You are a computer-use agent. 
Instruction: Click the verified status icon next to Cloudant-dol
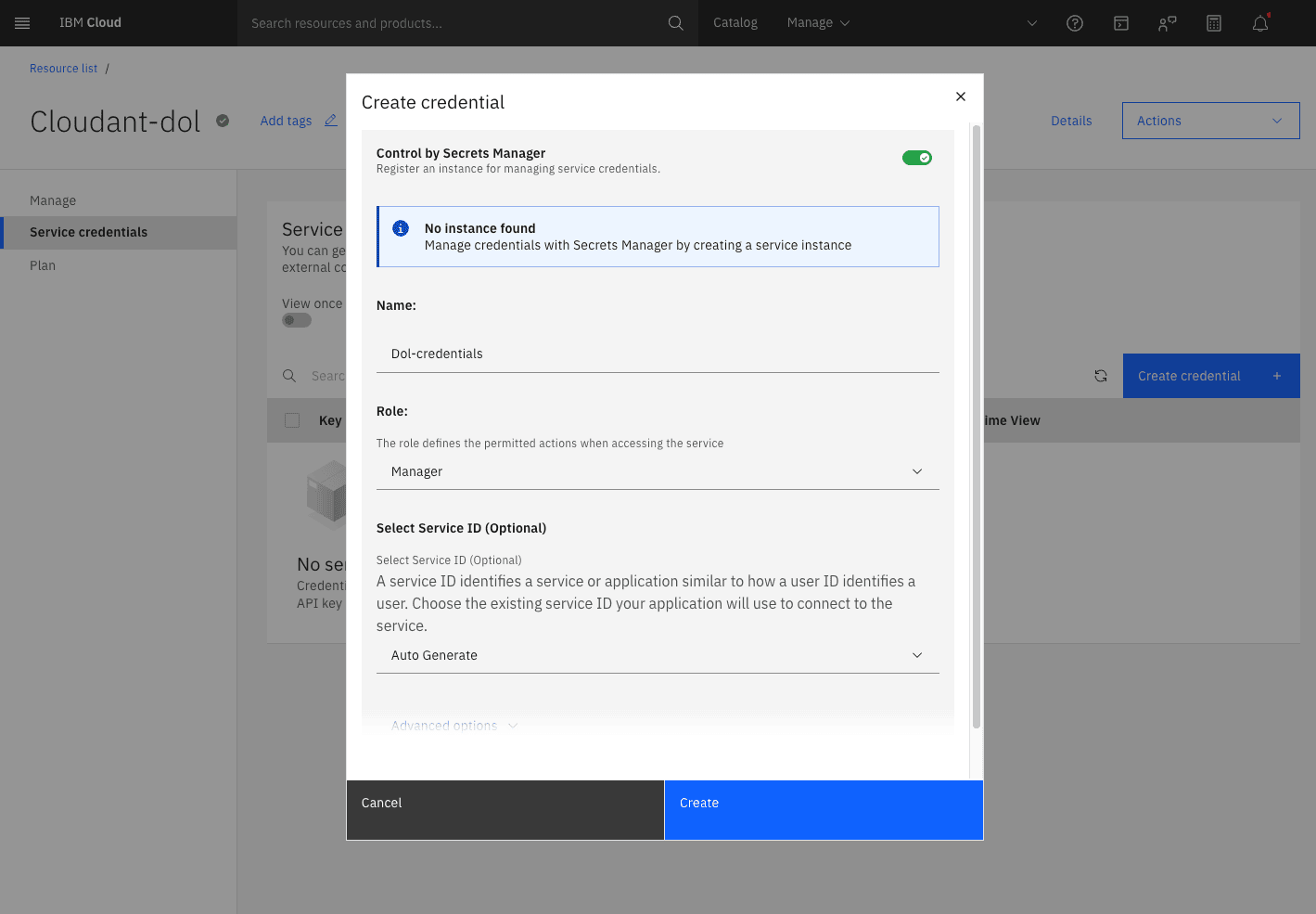coord(223,121)
